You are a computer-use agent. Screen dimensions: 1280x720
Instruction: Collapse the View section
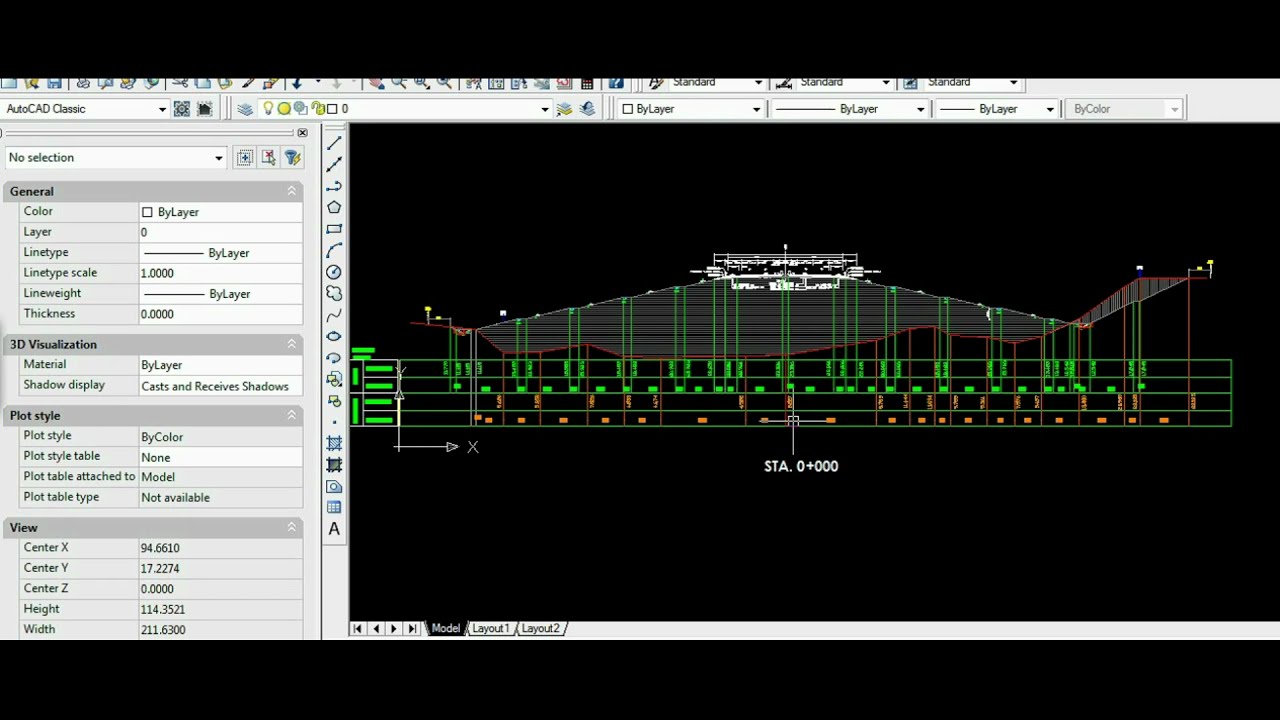tap(292, 527)
